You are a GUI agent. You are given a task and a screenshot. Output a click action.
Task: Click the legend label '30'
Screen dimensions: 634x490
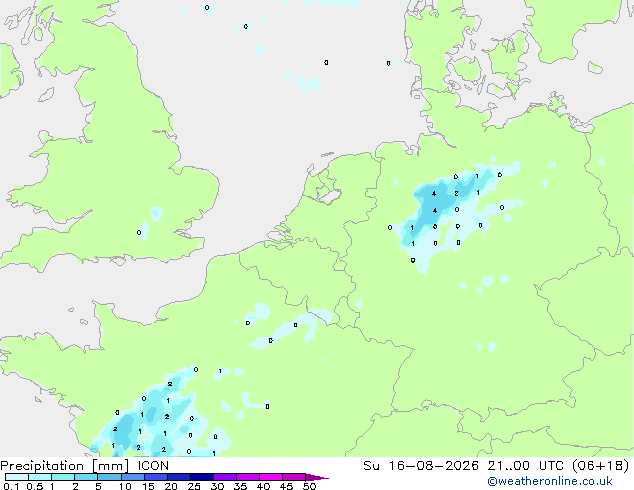217,486
